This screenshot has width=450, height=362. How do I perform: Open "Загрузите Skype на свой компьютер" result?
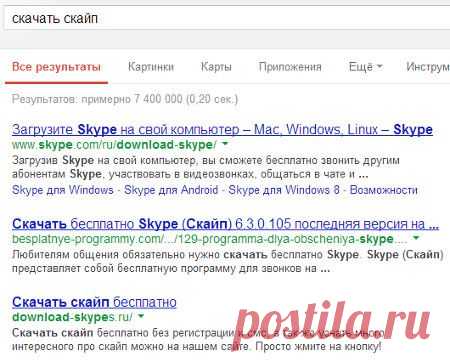[222, 129]
